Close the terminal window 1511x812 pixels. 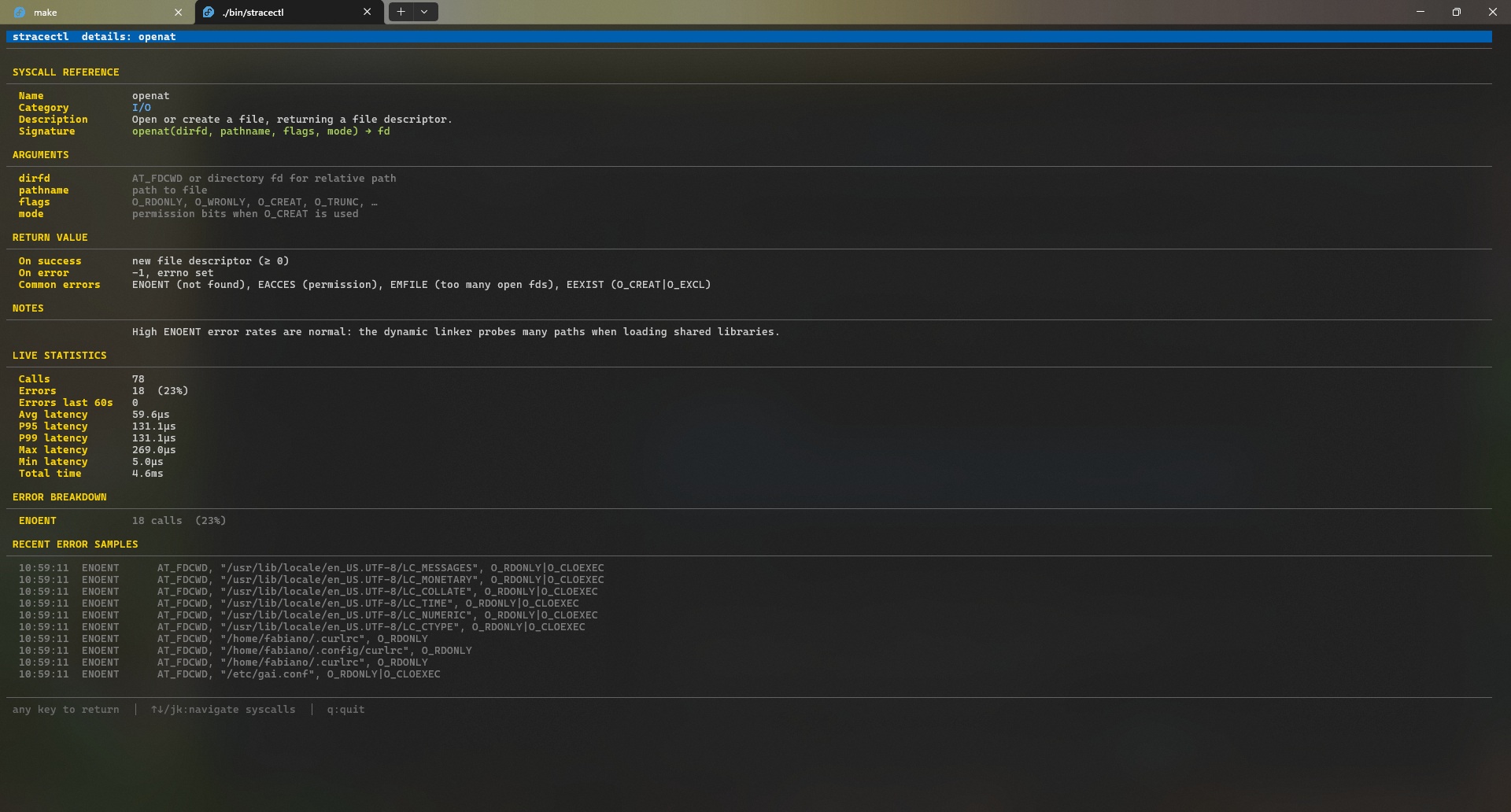[x=1492, y=12]
